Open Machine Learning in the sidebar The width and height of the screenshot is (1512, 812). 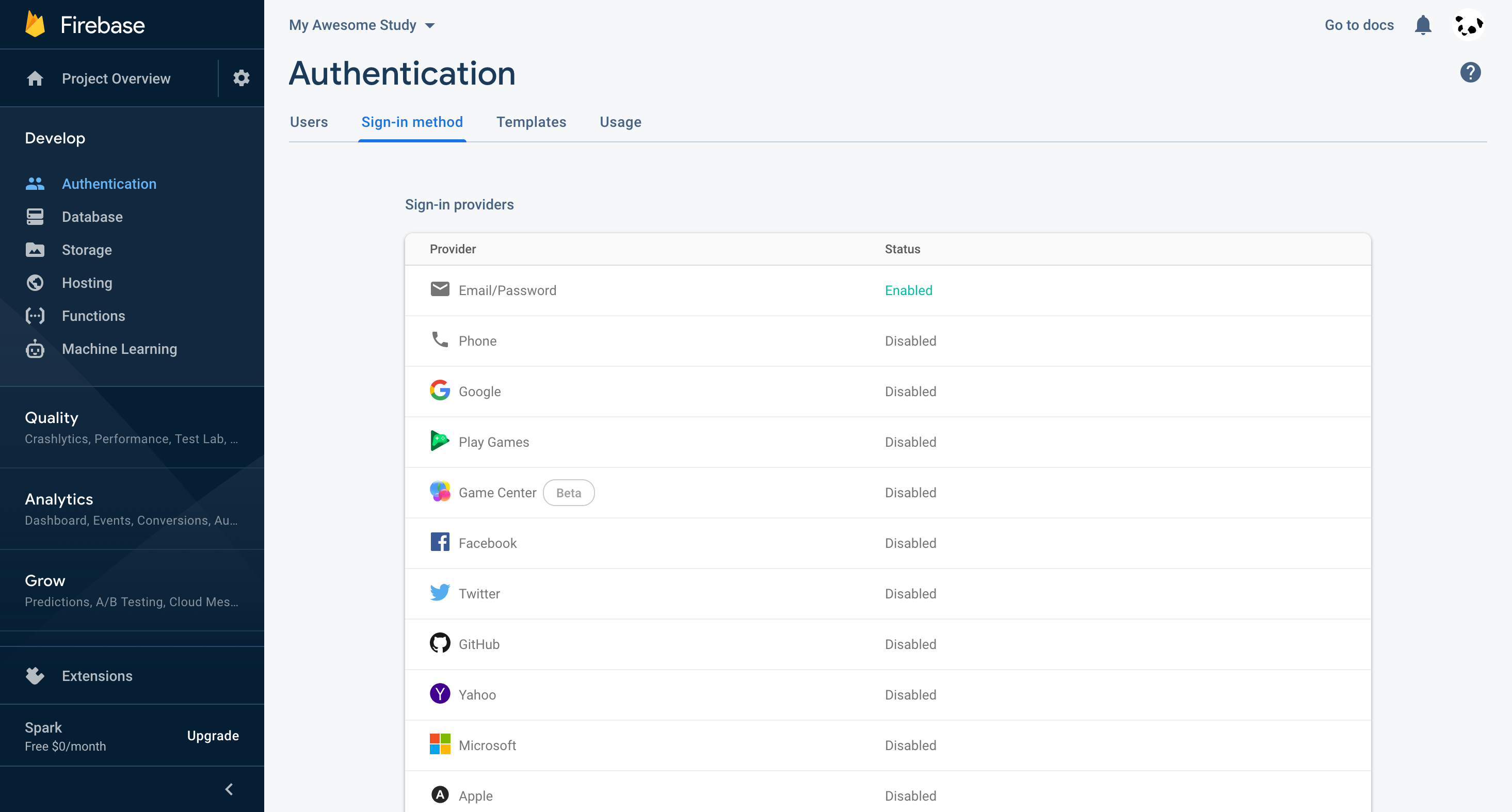click(120, 349)
